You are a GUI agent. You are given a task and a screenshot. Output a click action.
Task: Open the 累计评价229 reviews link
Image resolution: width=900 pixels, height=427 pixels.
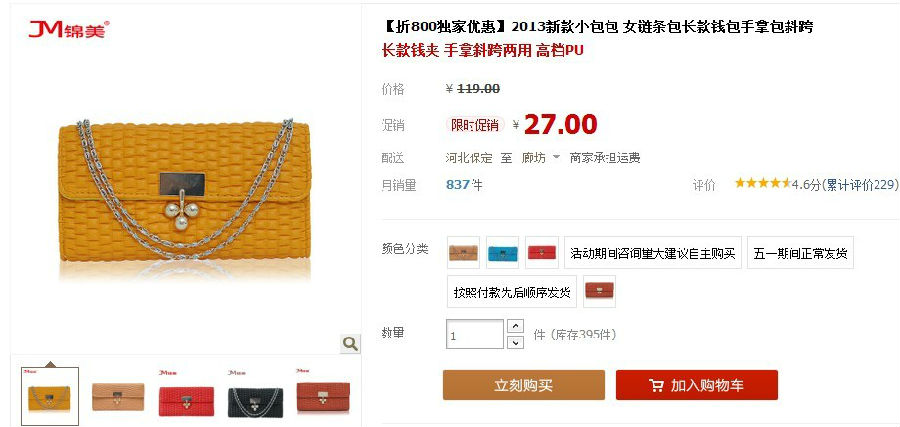point(860,184)
